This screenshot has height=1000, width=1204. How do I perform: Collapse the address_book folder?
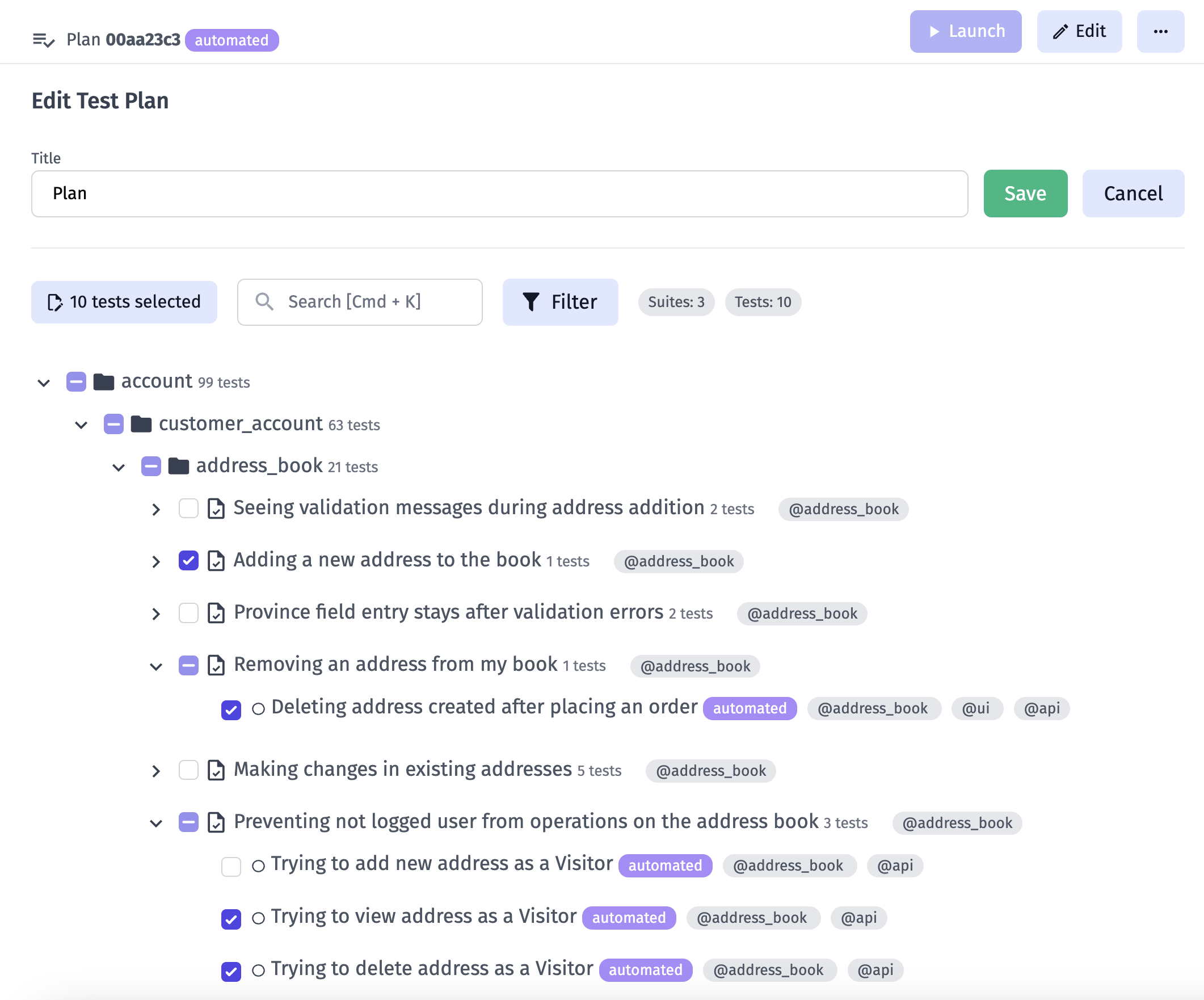pyautogui.click(x=119, y=467)
